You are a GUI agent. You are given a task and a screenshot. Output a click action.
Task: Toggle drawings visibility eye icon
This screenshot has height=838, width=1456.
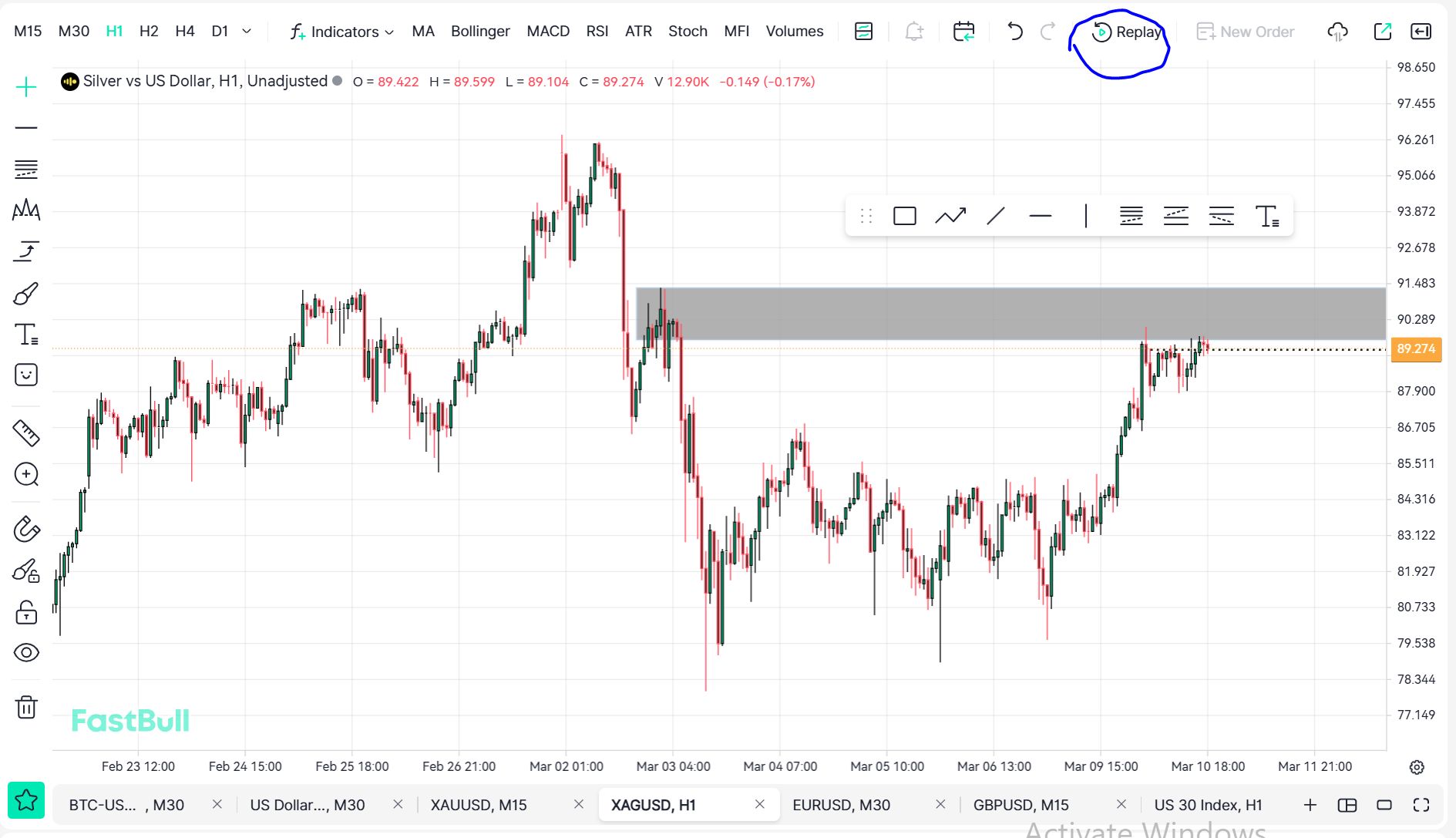click(x=26, y=653)
